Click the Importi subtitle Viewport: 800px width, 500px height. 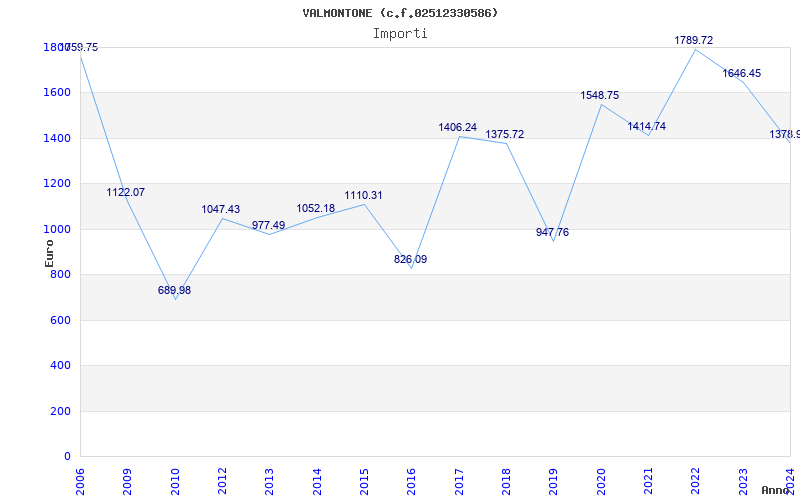pos(400,34)
